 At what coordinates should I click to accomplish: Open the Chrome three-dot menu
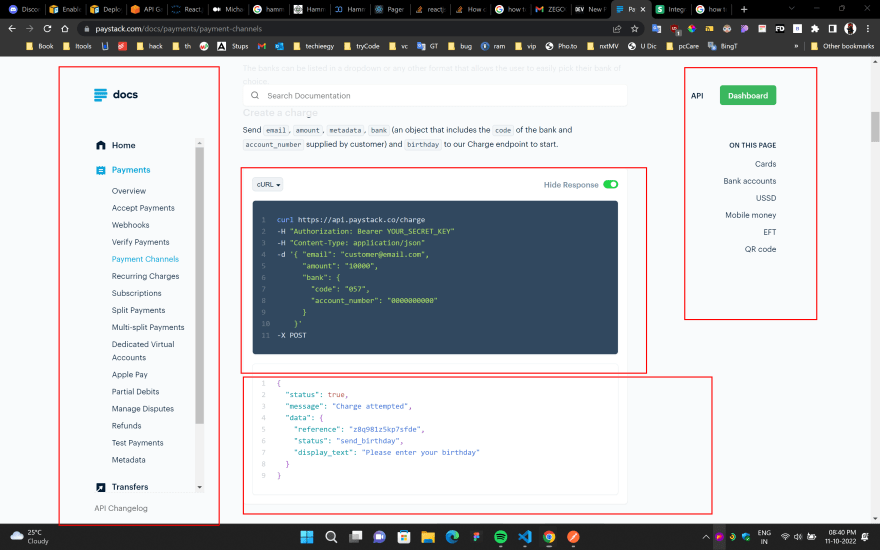coord(868,29)
